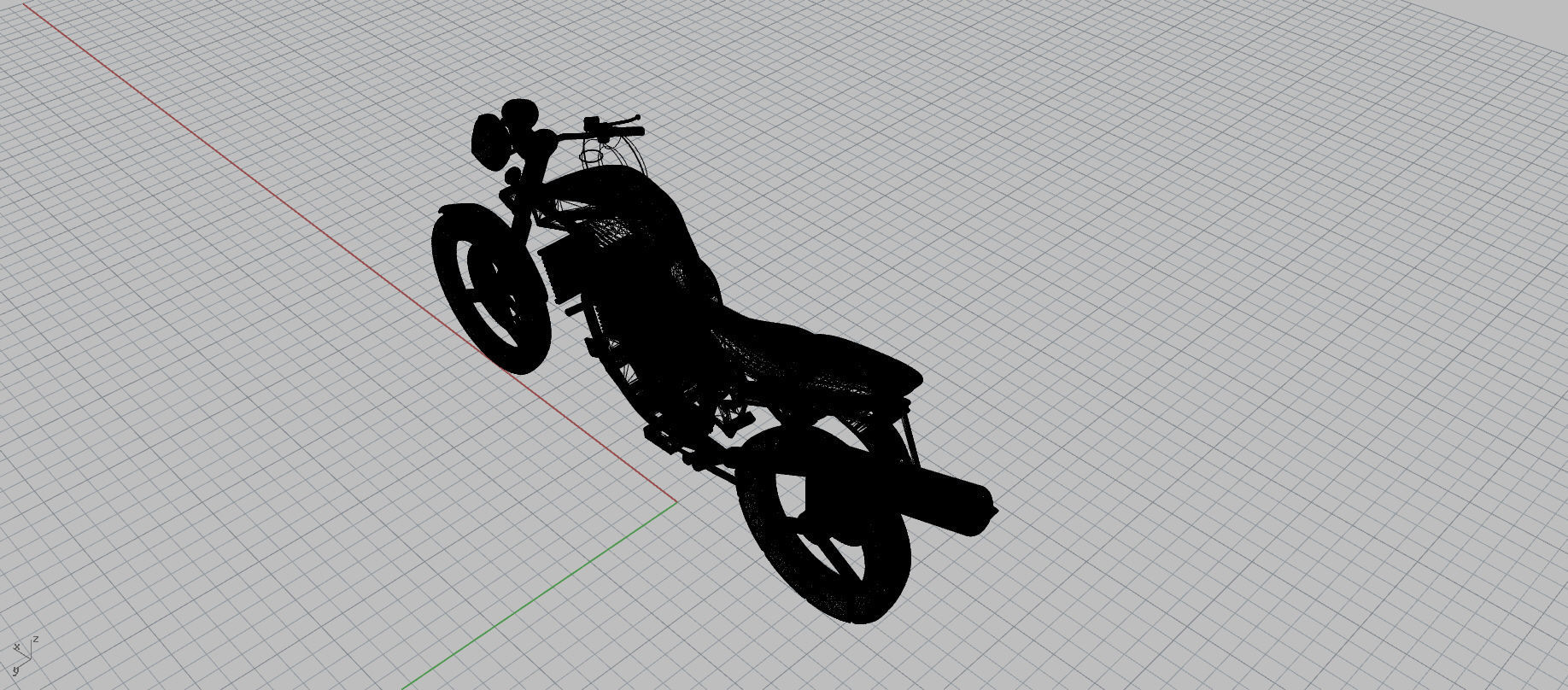Select the motorcycle's round headlight
This screenshot has height=690, width=1568.
(489, 142)
